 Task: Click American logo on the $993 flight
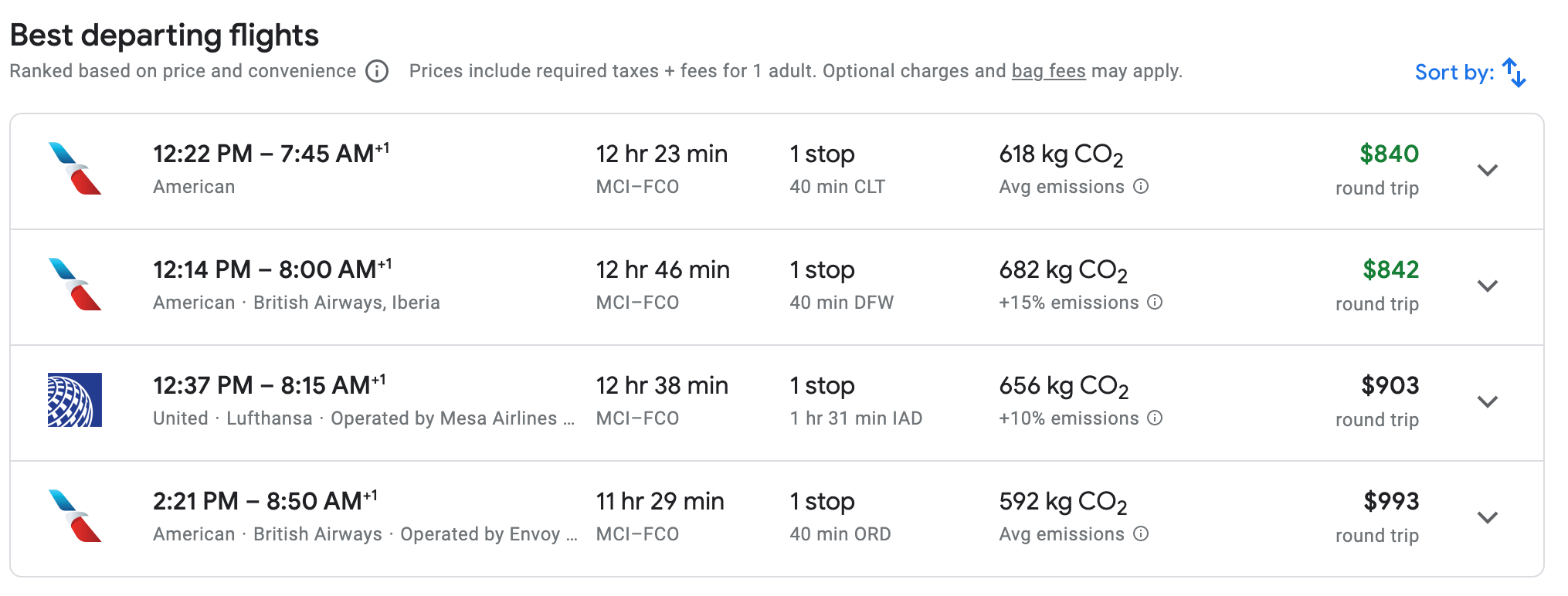pyautogui.click(x=75, y=516)
